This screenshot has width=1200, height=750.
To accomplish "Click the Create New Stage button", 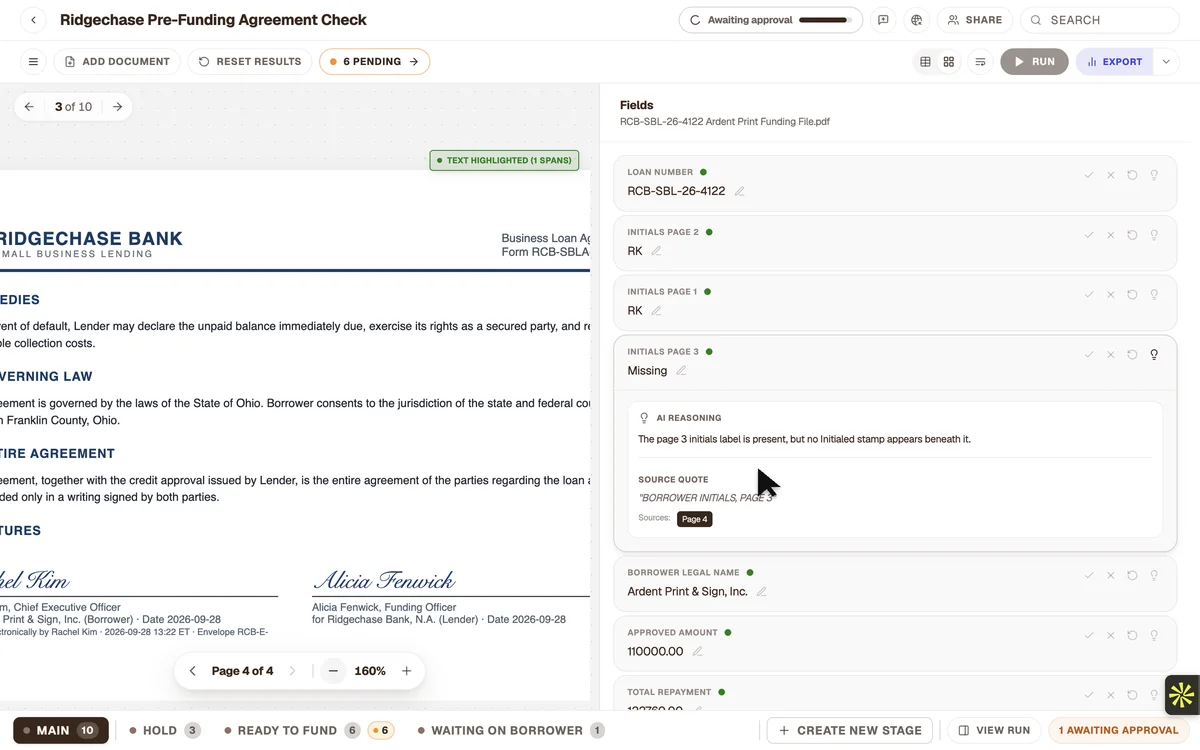I will point(850,731).
